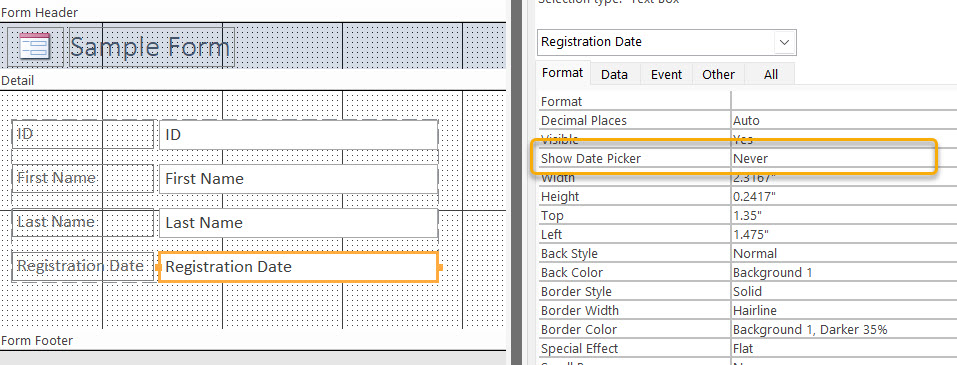Click the form logo icon in header
Viewport: 957px width, 365px height.
tap(34, 47)
